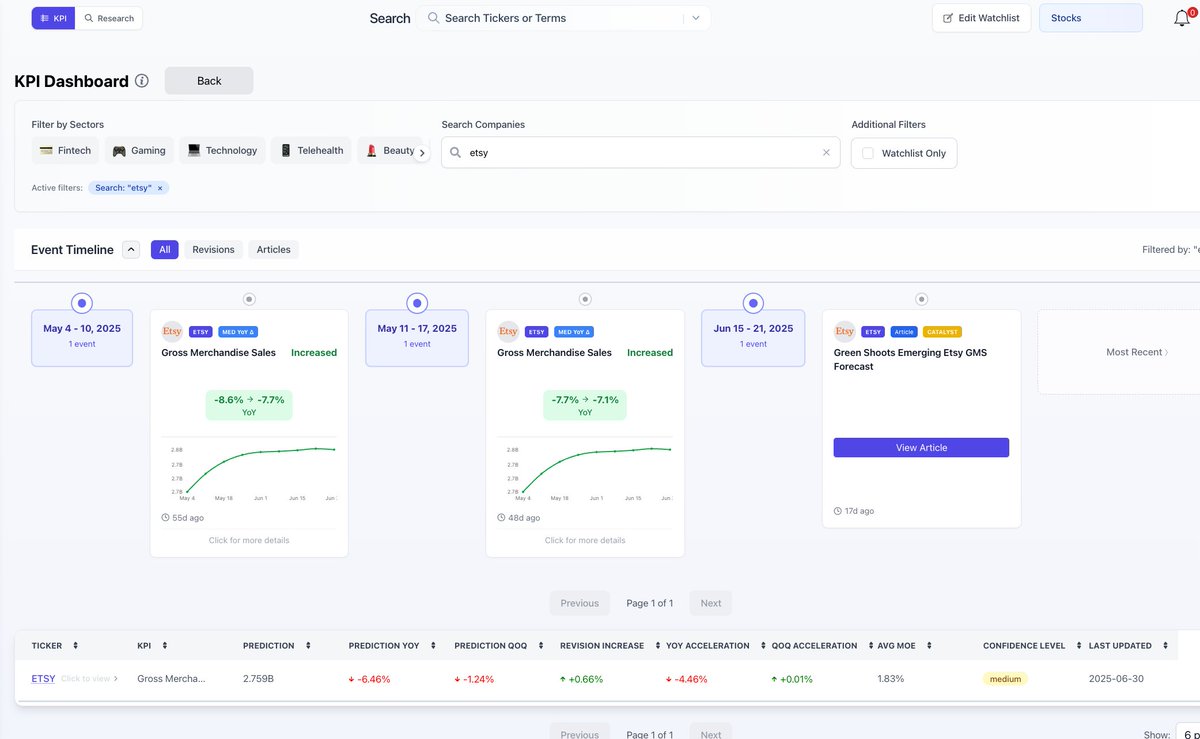Click the Next button under the timeline
1200x739 pixels.
711,603
